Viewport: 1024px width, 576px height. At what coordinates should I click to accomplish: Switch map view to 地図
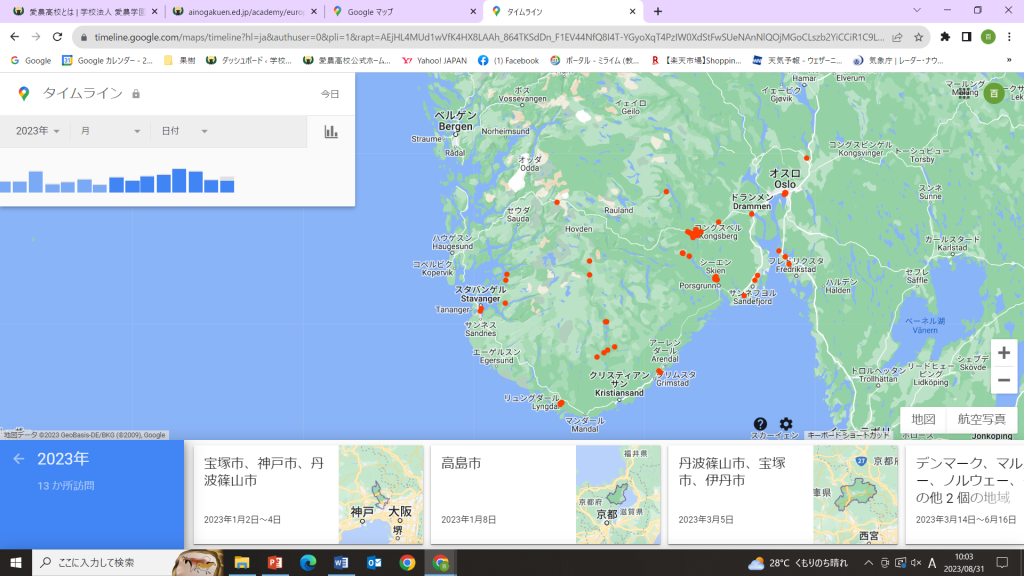[x=924, y=420]
